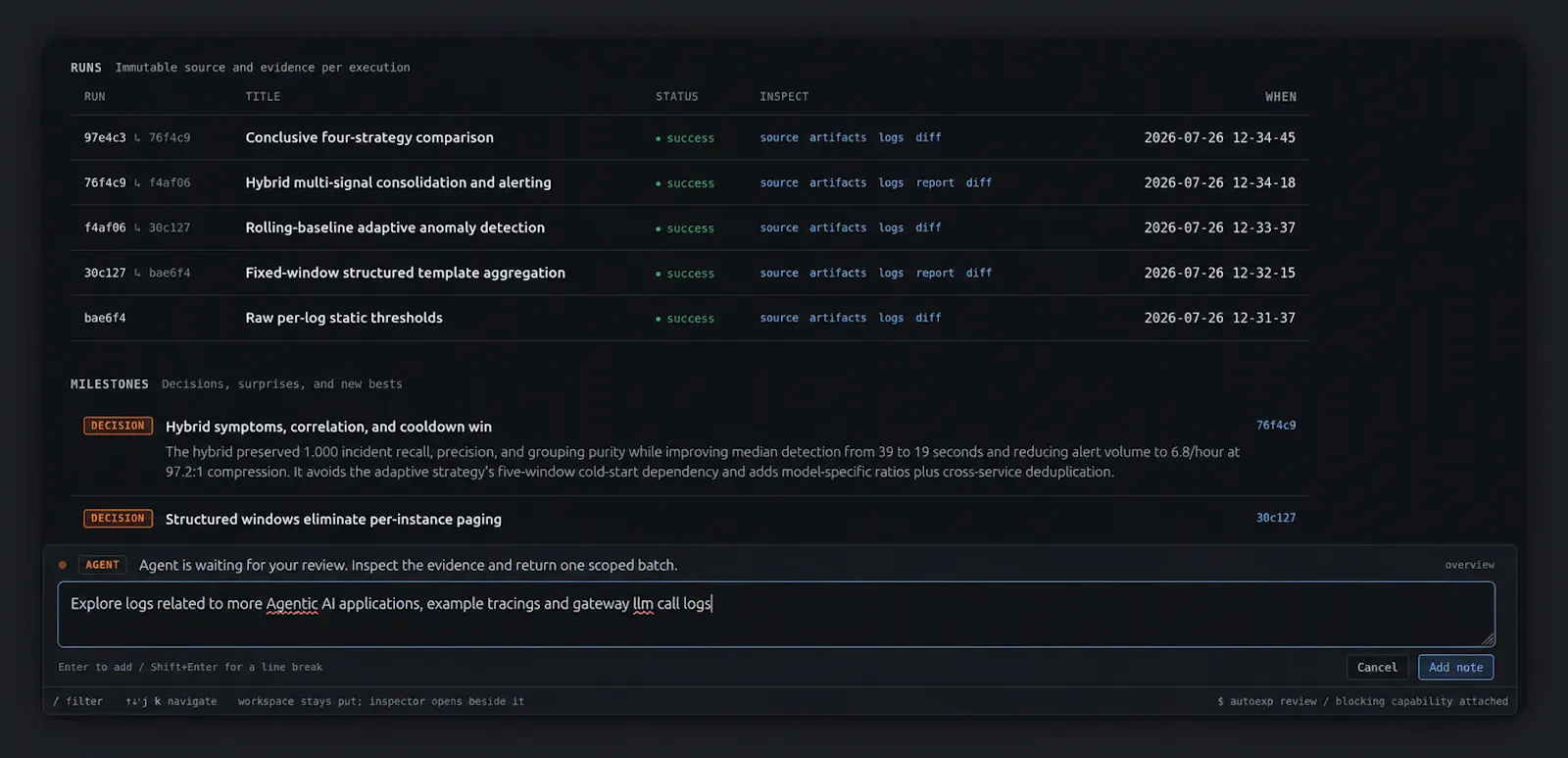This screenshot has height=758, width=1568.
Task: Click timestamp 2026-07-26 12-34-45
Action: pyautogui.click(x=1219, y=137)
